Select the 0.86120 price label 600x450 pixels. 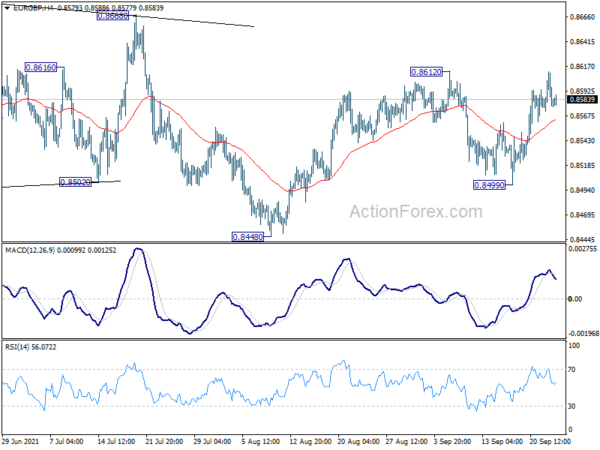click(426, 72)
